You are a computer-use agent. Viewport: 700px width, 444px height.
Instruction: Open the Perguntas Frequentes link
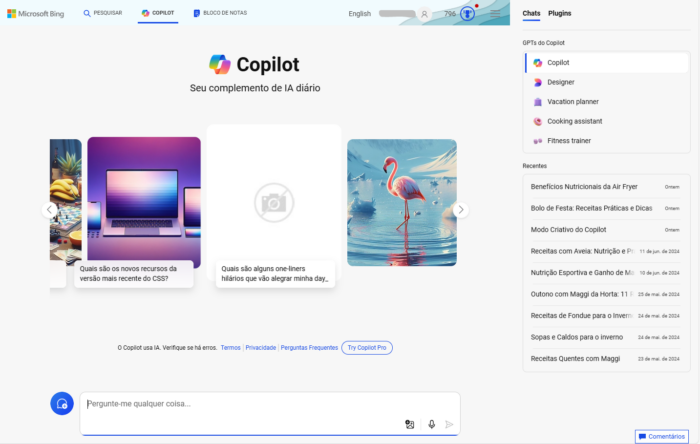(x=309, y=348)
